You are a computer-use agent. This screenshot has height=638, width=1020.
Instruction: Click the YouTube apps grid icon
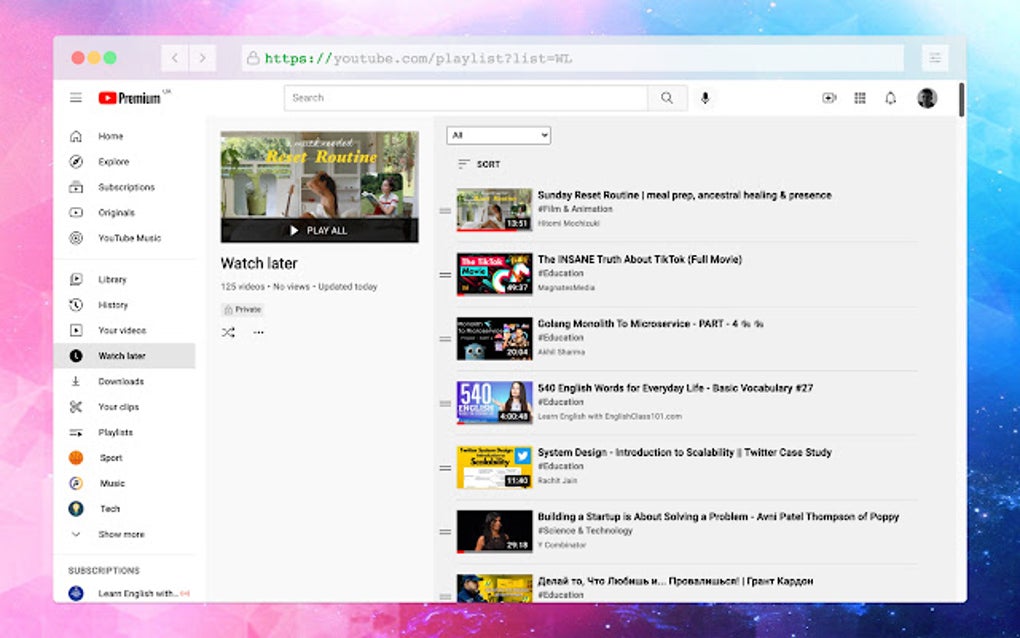tap(860, 97)
